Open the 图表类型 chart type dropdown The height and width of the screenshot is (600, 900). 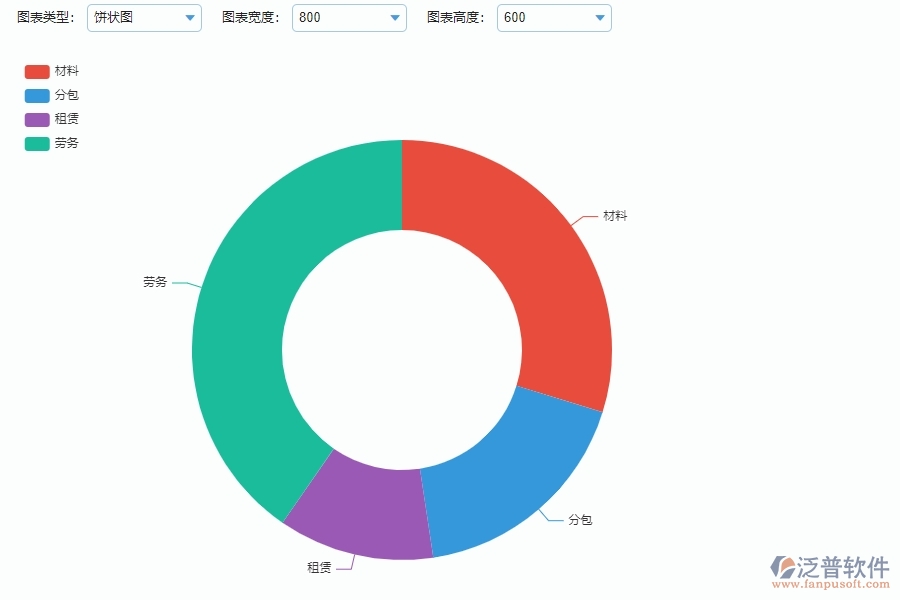point(143,17)
